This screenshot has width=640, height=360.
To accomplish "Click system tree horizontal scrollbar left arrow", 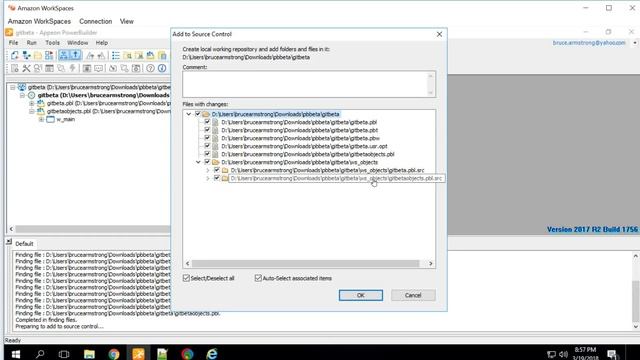I will coord(11,229).
